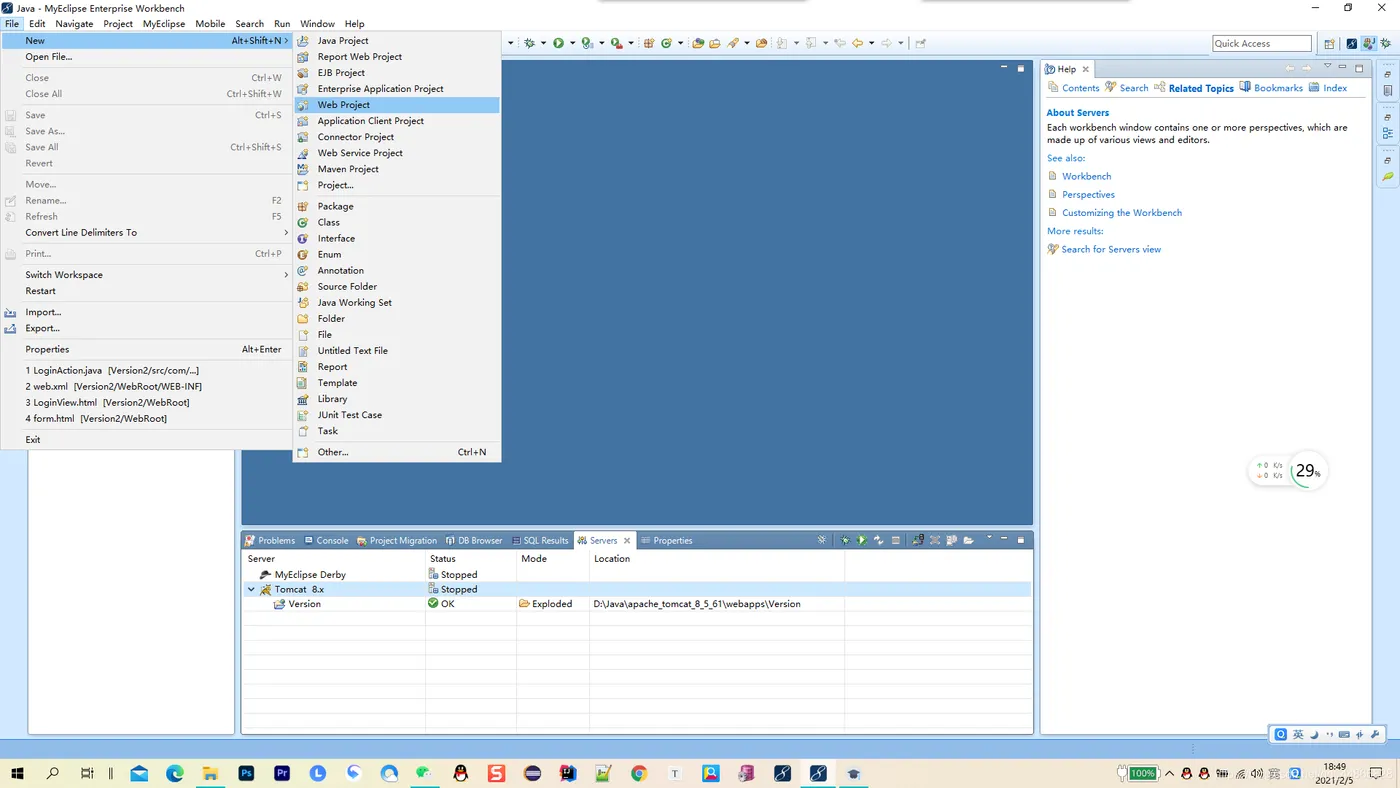Click Import... in the File menu
The image size is (1400, 788).
[x=147, y=312]
